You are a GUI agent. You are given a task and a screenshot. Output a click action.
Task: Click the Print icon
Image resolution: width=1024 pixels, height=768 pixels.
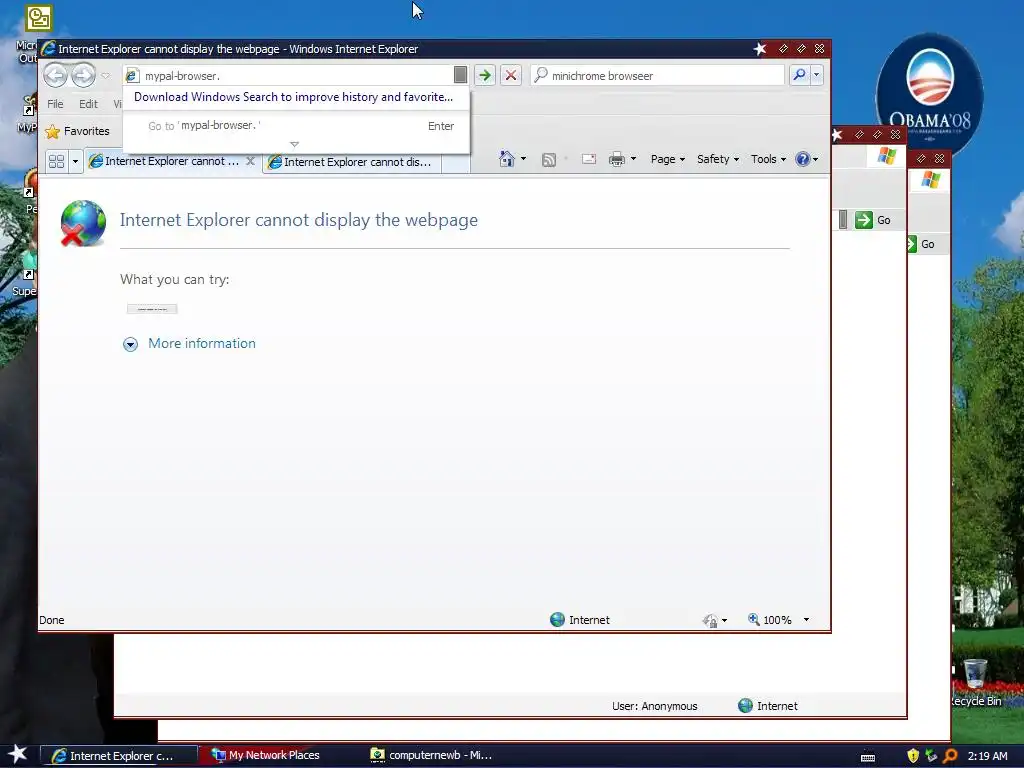(616, 159)
